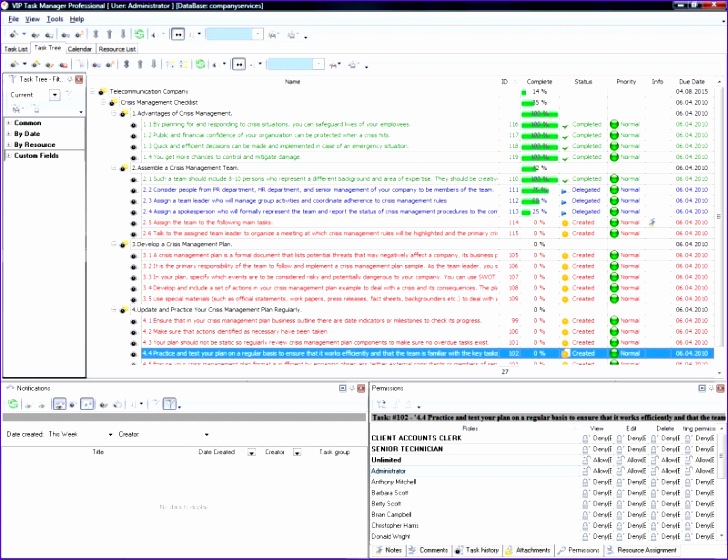Collapse 1.Advantages of Crisis Management group

(x=114, y=113)
